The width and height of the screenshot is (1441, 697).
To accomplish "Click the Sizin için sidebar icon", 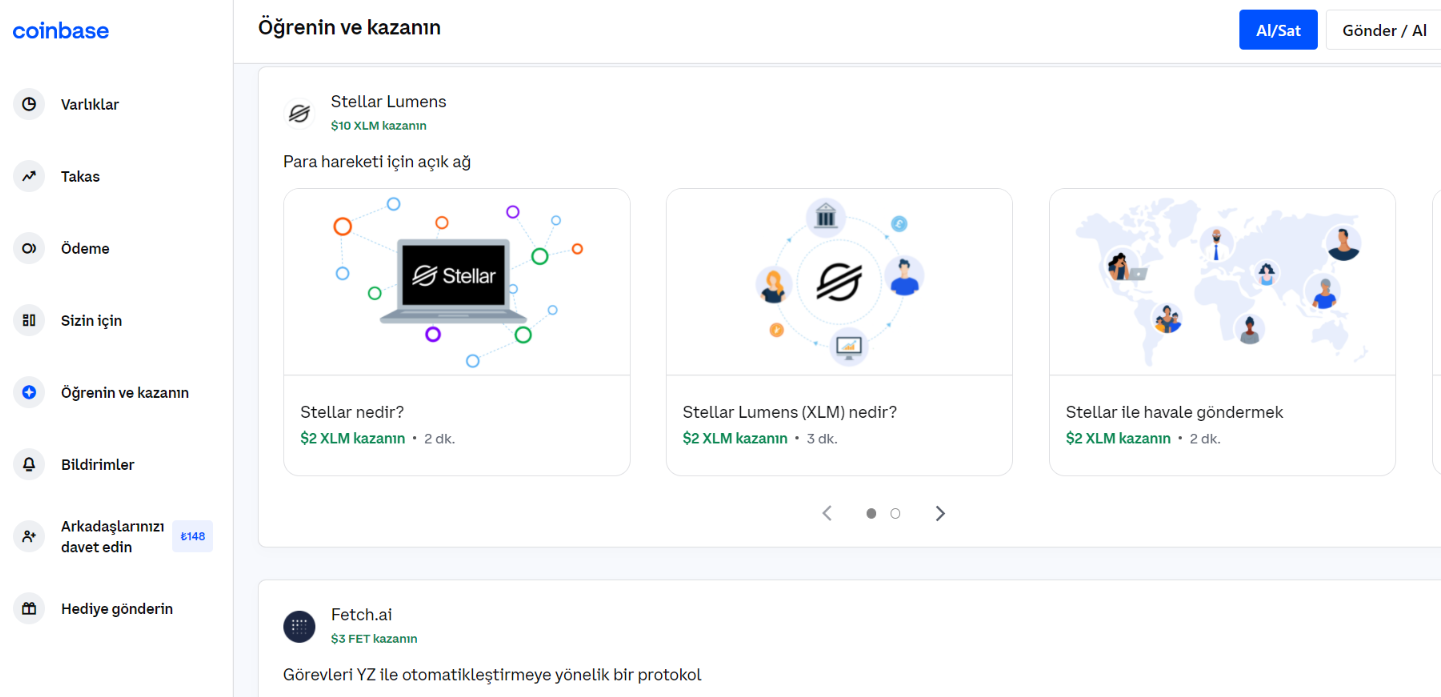I will tap(29, 320).
